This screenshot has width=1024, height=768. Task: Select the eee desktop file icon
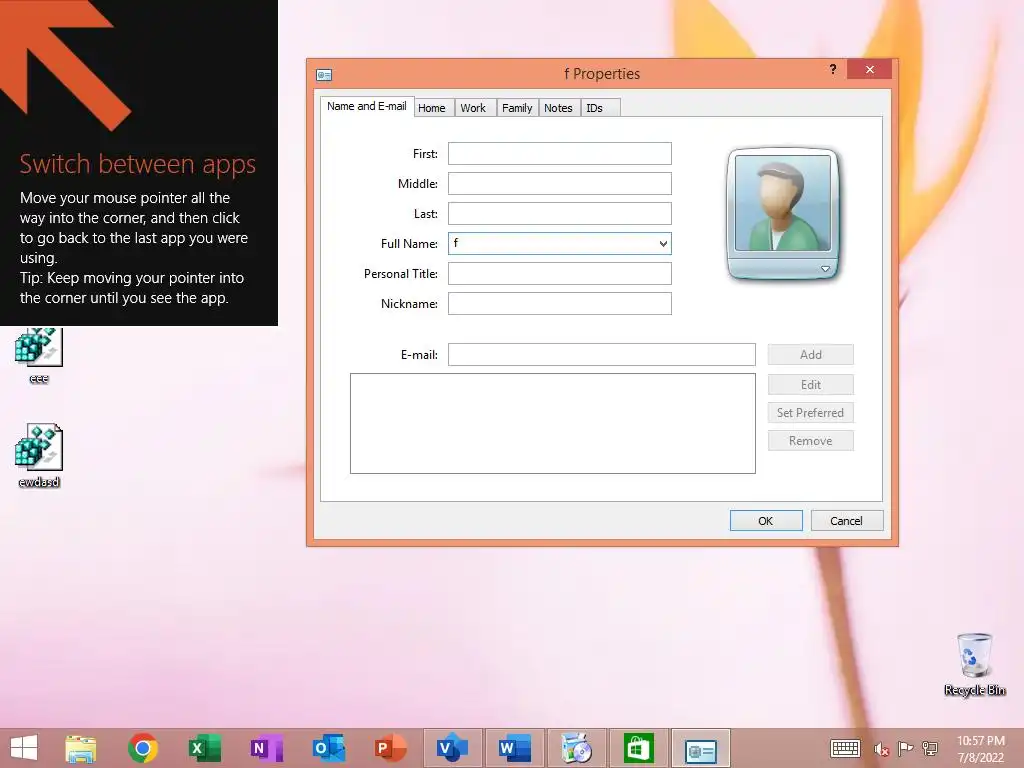(39, 355)
